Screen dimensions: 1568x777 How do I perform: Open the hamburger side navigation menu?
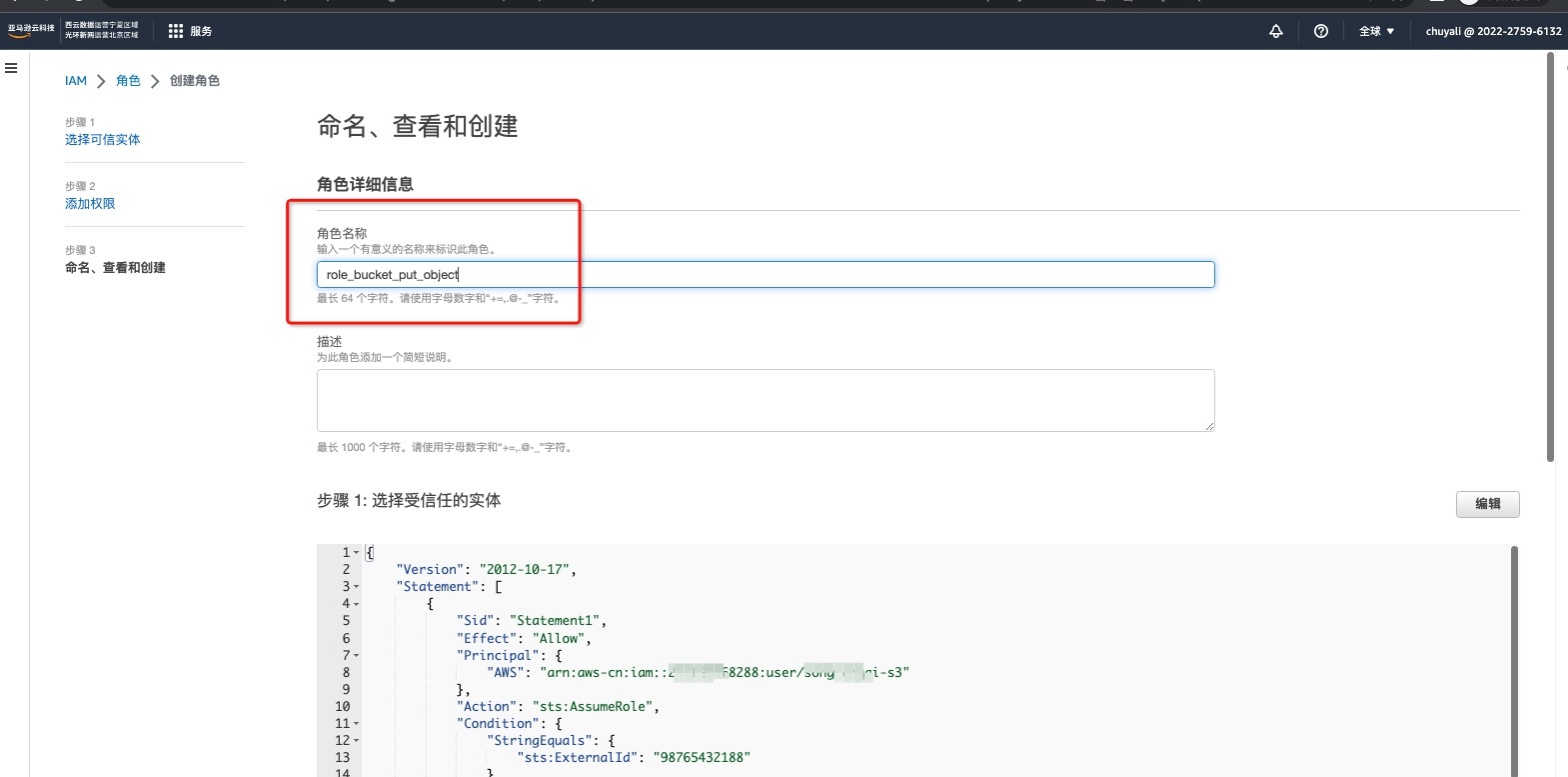pyautogui.click(x=11, y=68)
